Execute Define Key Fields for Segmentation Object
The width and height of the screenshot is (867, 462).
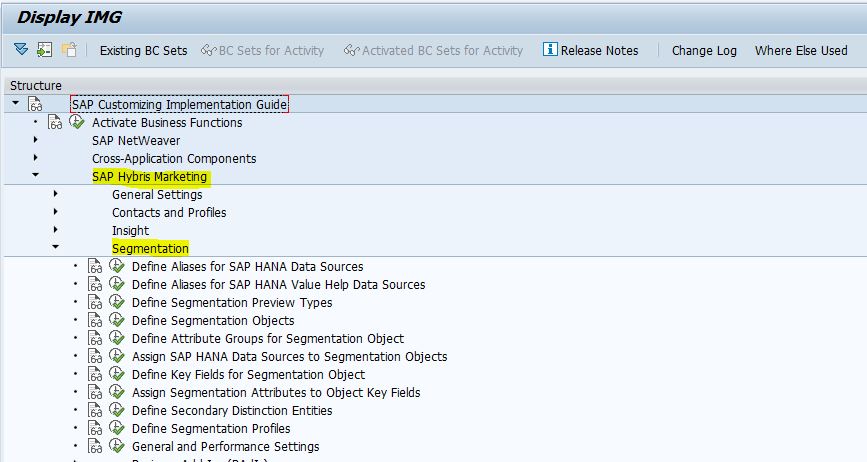tap(117, 374)
